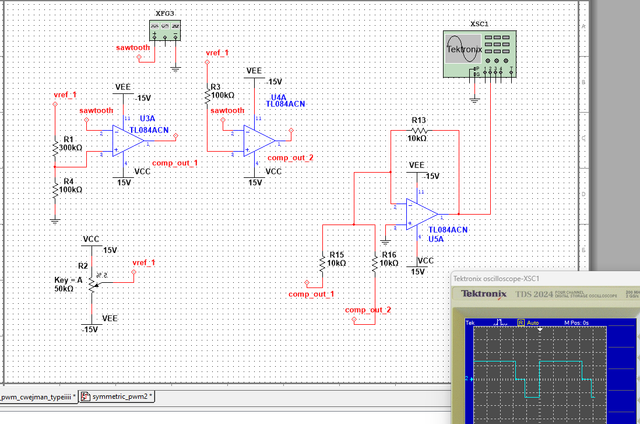This screenshot has width=640, height=424.
Task: Click the ground symbol under the XSC1 oscilloscope
Action: pos(474,100)
